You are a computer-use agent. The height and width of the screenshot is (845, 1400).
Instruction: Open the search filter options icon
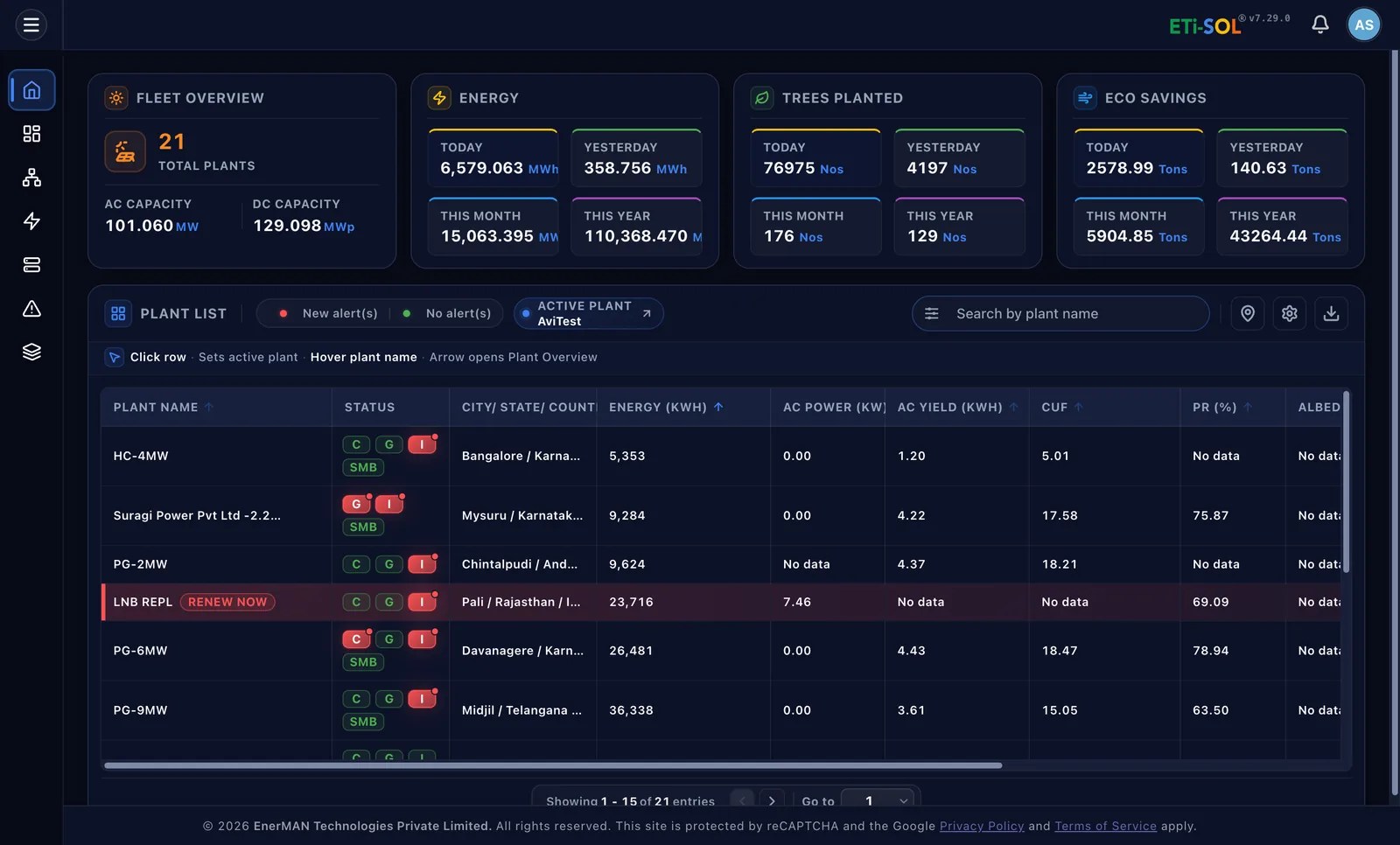coord(932,313)
